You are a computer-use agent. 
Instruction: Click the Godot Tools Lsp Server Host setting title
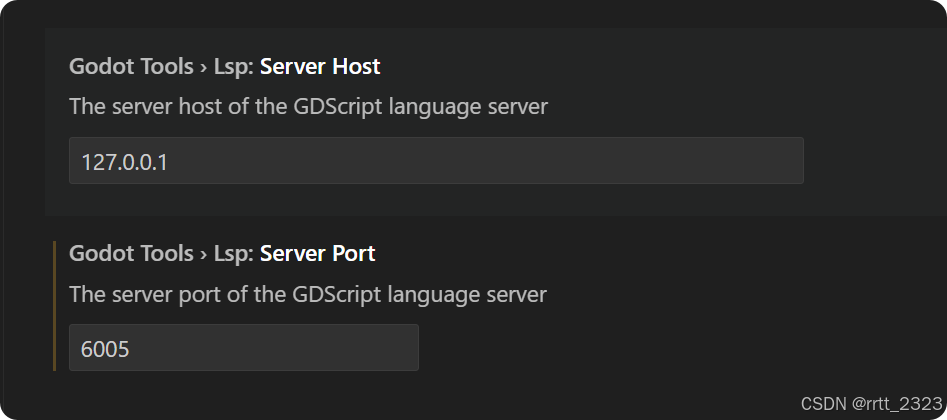click(x=225, y=66)
